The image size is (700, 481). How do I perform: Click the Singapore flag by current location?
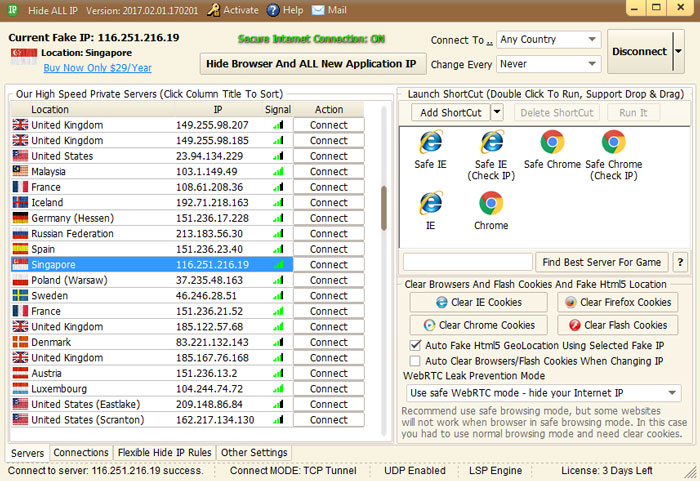[24, 57]
